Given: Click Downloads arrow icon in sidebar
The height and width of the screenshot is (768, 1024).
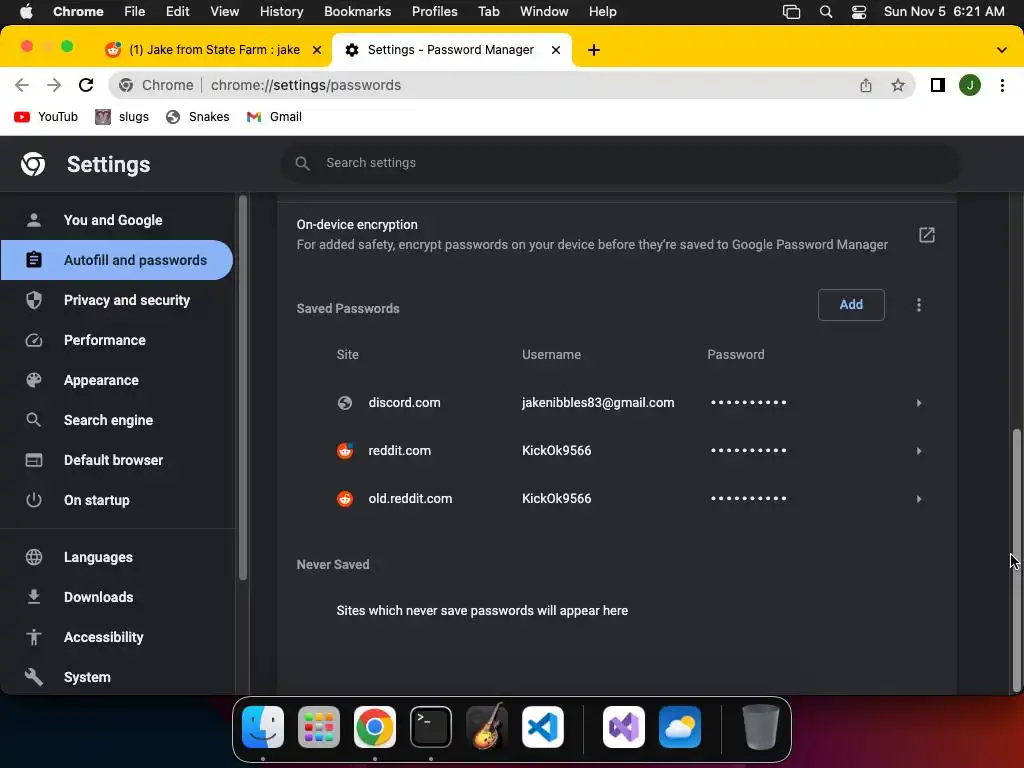Looking at the screenshot, I should click(34, 597).
